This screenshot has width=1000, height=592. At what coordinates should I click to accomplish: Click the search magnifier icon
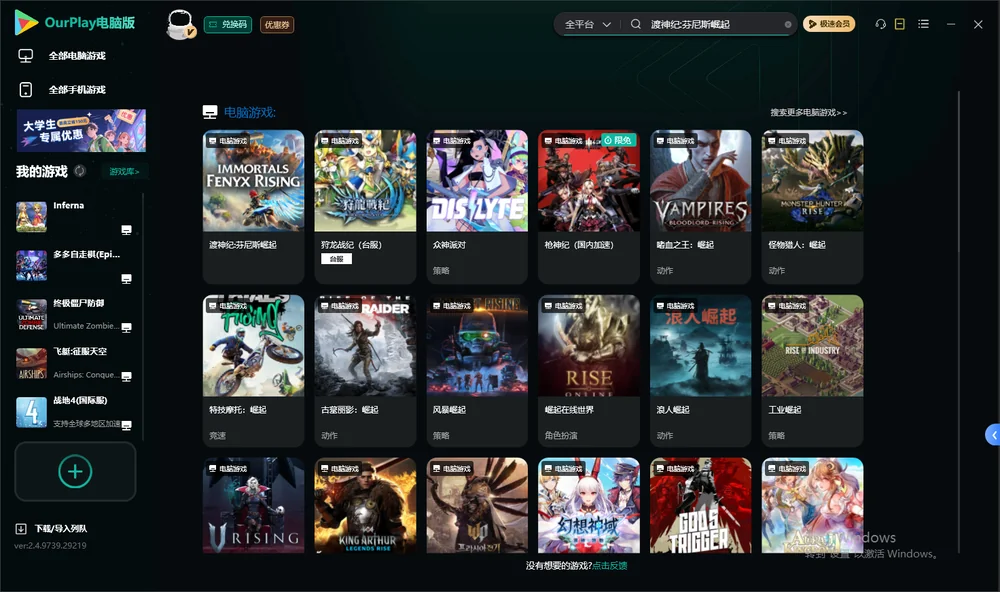tap(636, 24)
